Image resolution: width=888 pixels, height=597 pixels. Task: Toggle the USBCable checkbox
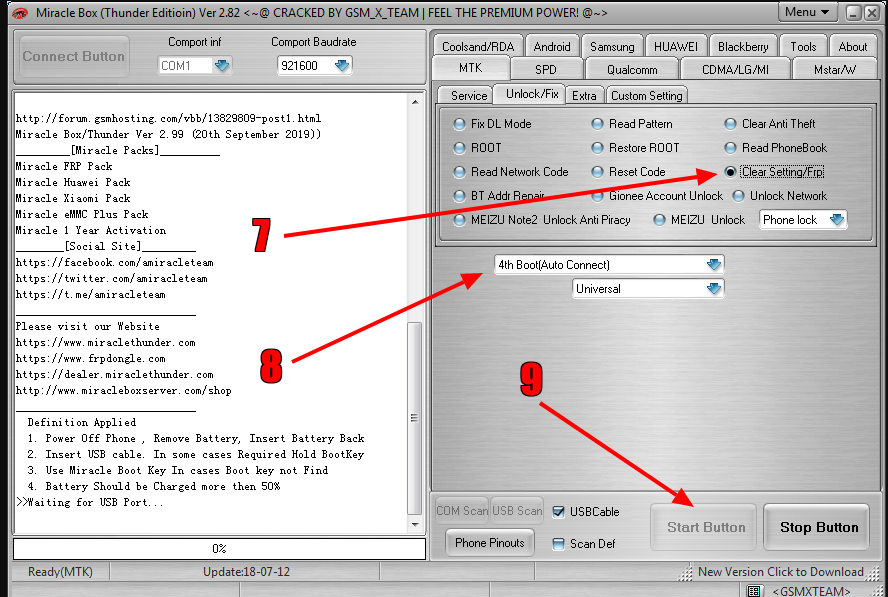tap(558, 512)
